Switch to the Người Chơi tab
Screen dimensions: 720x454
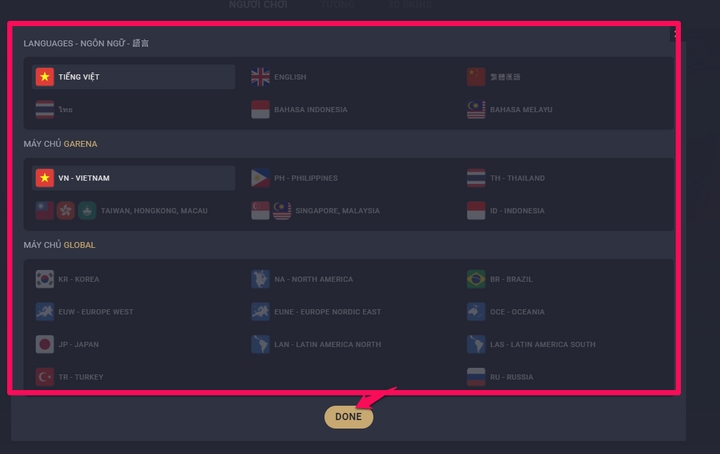click(257, 5)
